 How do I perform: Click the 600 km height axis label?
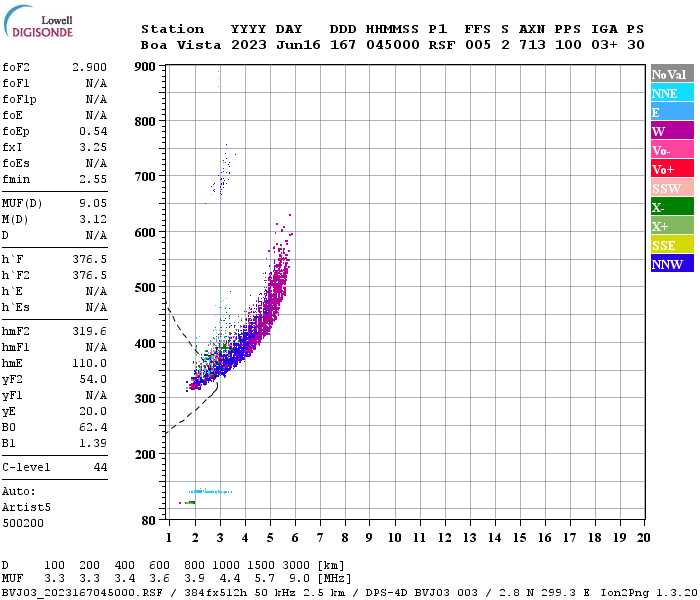[x=145, y=233]
